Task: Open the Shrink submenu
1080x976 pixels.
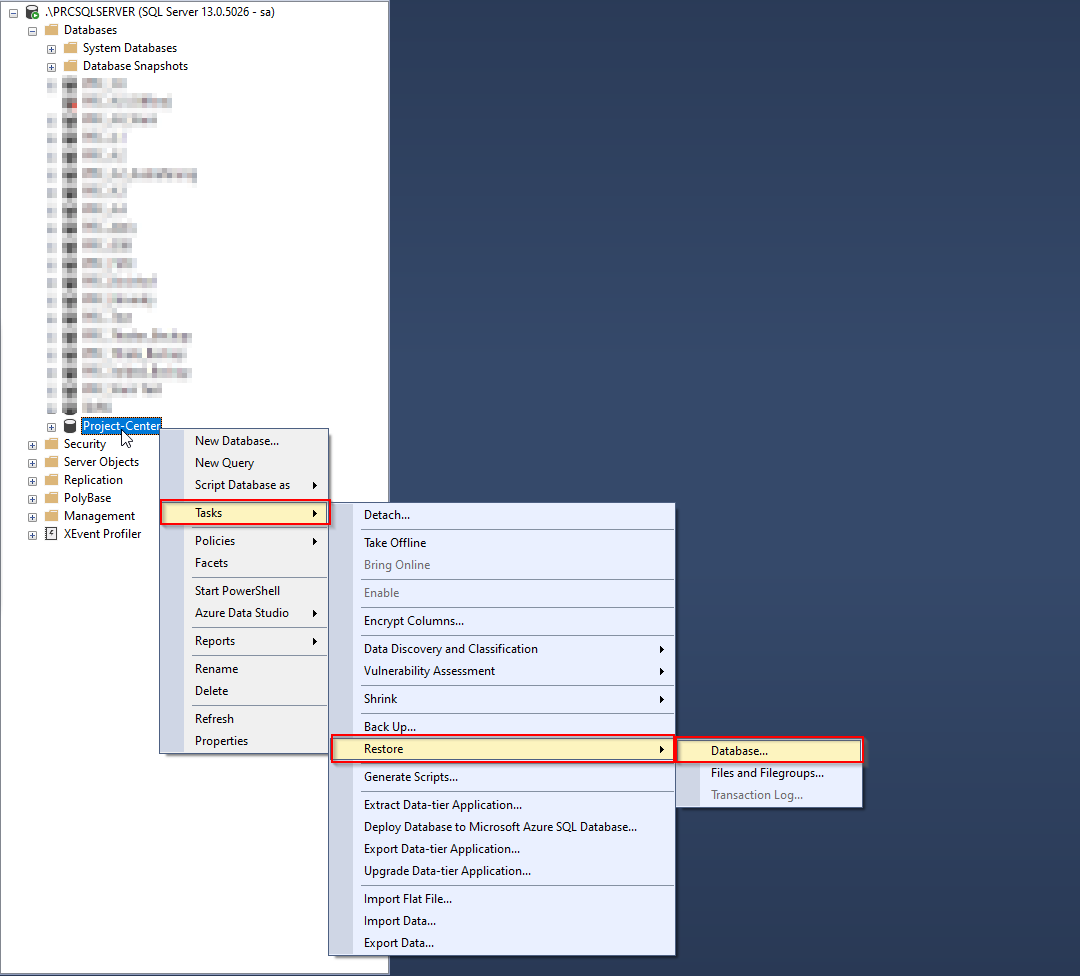Action: point(381,699)
